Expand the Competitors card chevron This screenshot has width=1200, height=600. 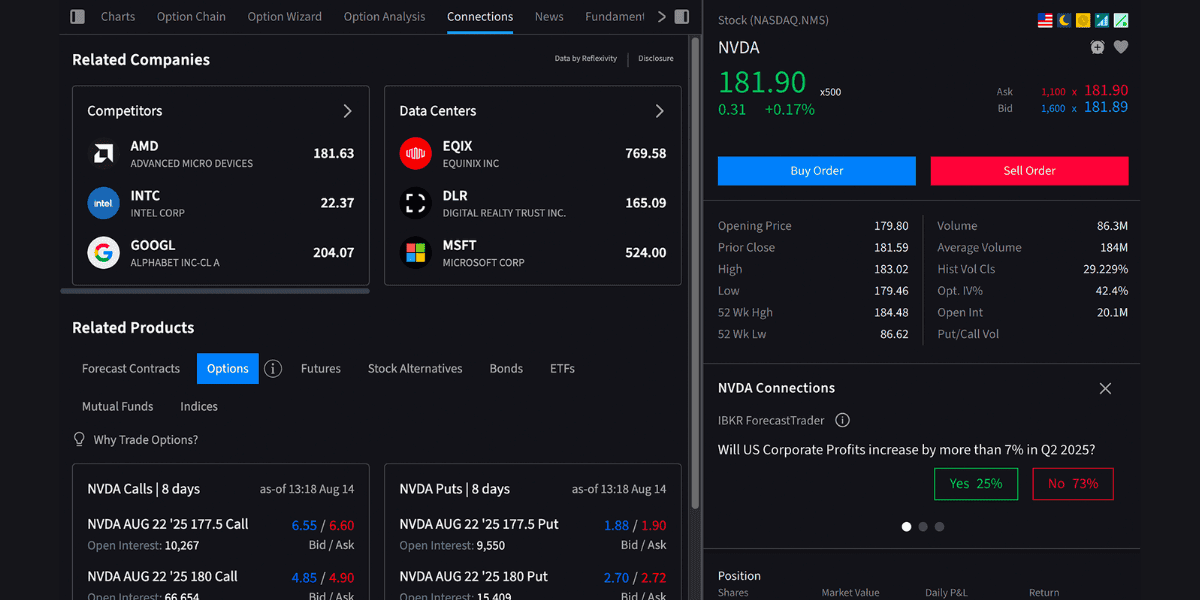click(x=347, y=111)
